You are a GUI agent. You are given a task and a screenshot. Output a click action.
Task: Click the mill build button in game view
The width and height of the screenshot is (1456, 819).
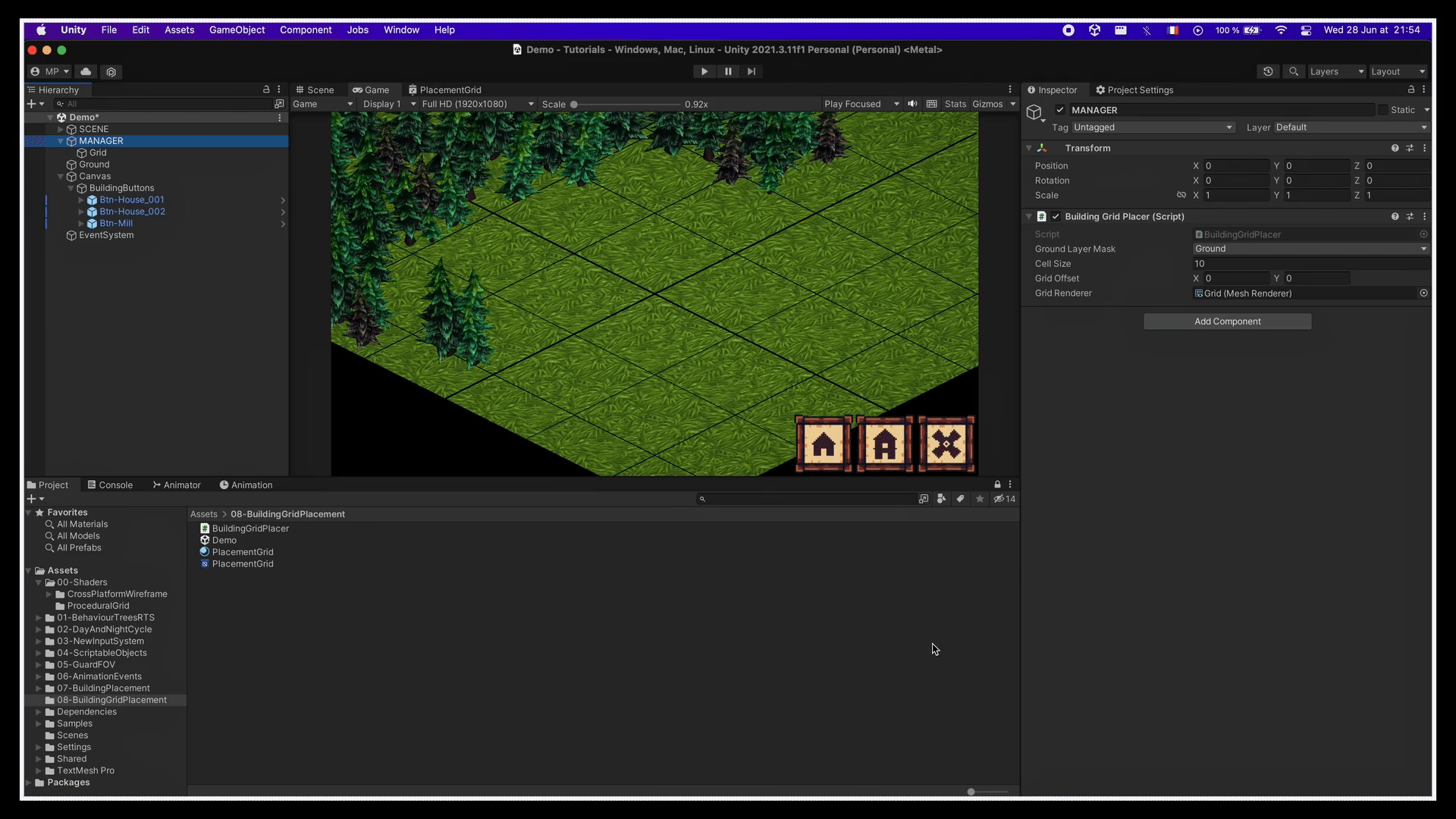pos(946,444)
